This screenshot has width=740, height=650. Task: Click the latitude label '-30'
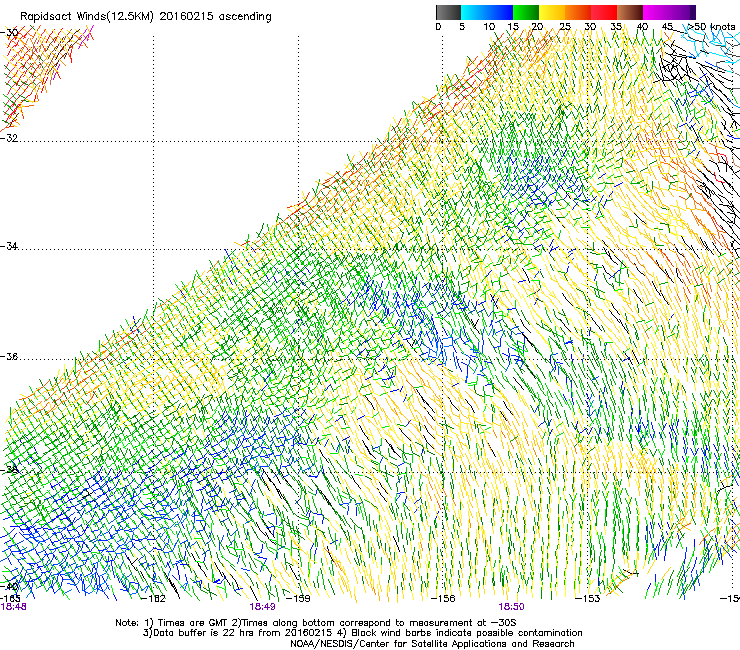click(x=9, y=33)
